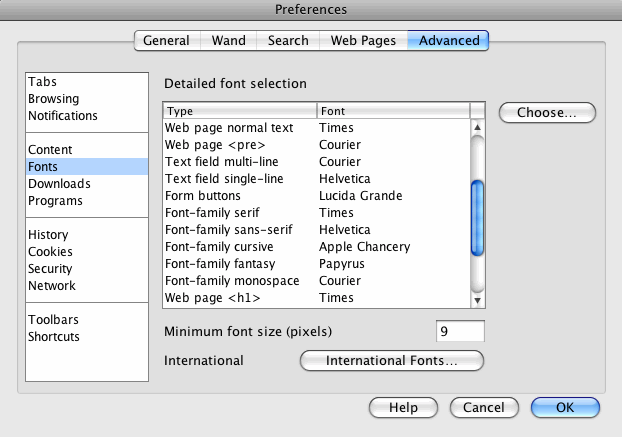The width and height of the screenshot is (622, 437).
Task: Click the blue scrollbar thumb
Action: coord(478,218)
